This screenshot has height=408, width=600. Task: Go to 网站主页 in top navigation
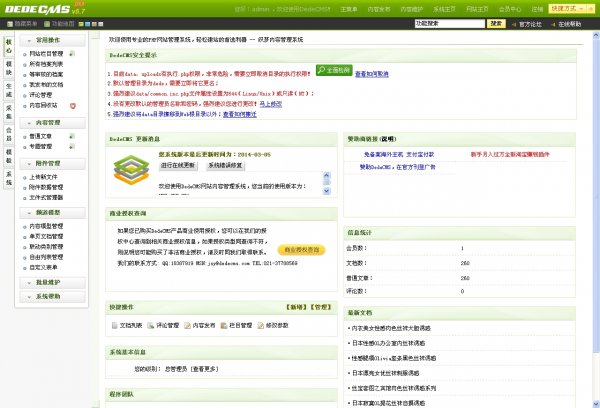point(477,9)
